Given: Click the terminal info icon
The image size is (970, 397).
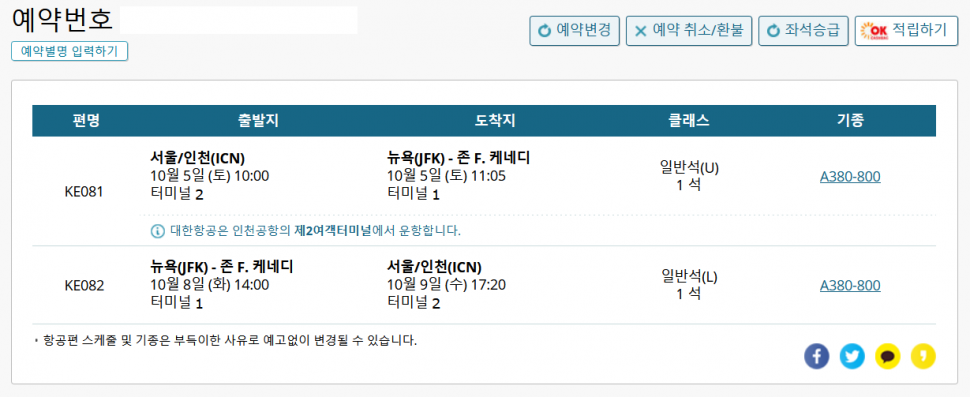Looking at the screenshot, I should click(x=158, y=231).
